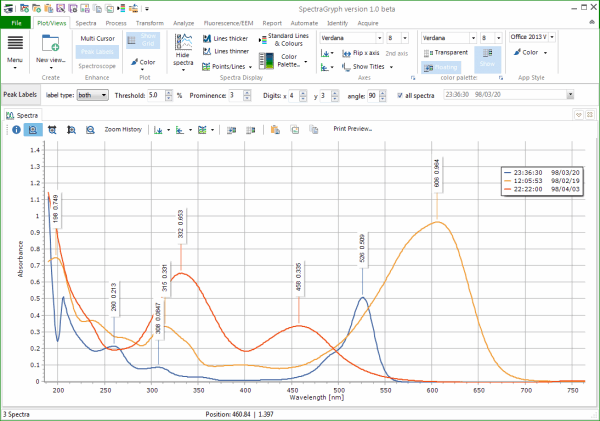Open legend font Verdana dropdown
The image size is (600, 421).
pyautogui.click(x=473, y=38)
